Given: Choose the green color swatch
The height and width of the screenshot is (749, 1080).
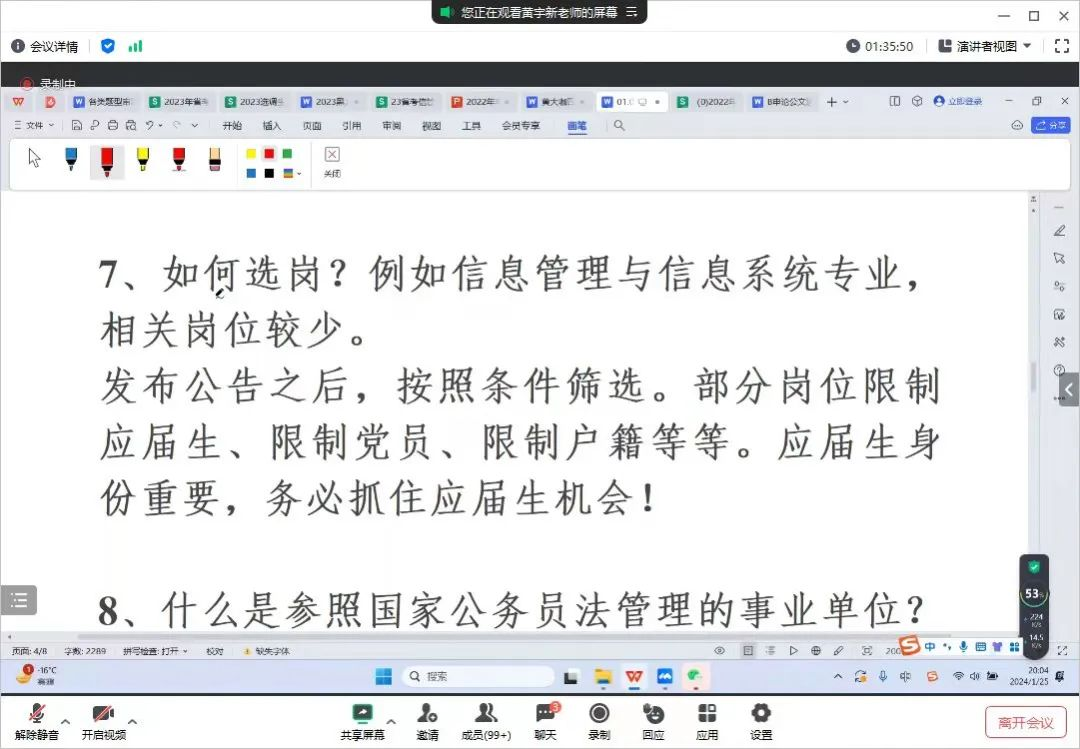Looking at the screenshot, I should (x=287, y=154).
